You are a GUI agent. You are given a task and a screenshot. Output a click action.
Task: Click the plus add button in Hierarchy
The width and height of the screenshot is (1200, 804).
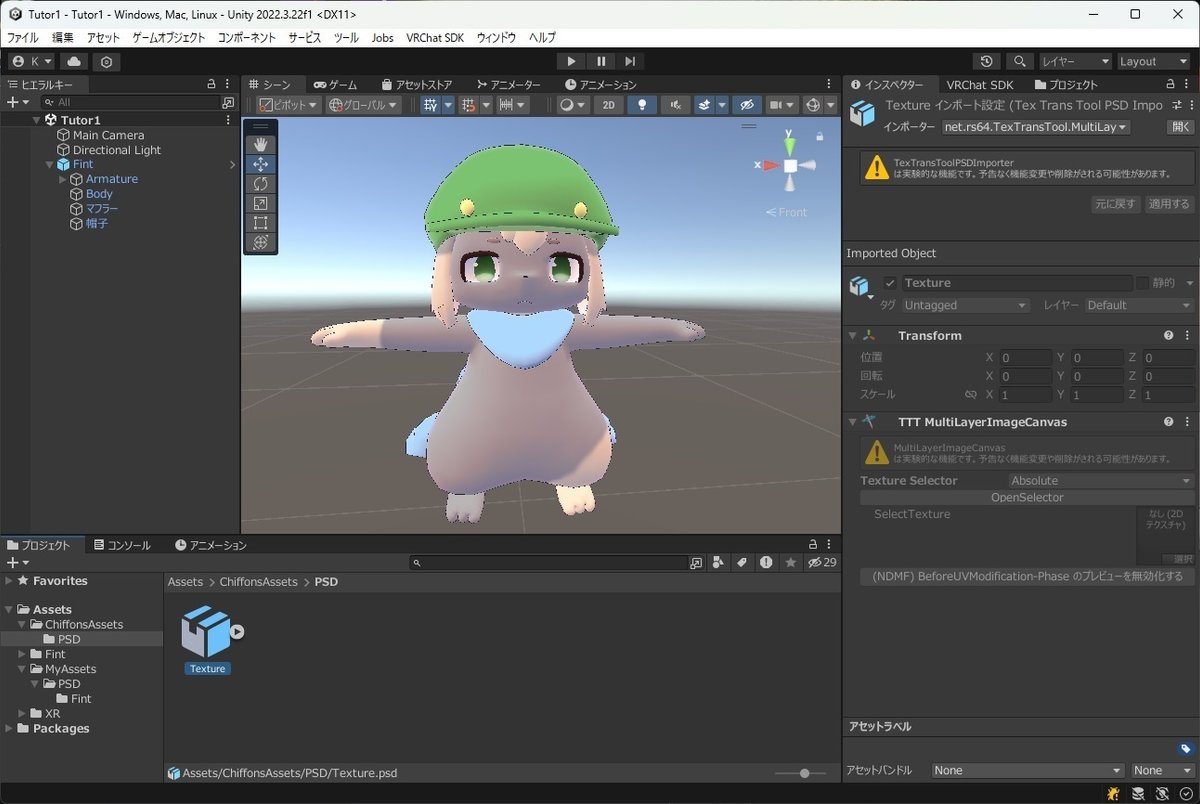pyautogui.click(x=12, y=102)
